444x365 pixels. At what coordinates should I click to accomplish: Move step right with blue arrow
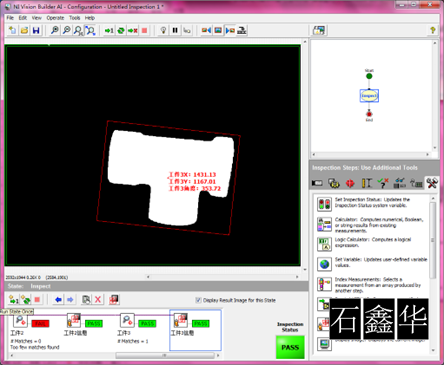70,300
